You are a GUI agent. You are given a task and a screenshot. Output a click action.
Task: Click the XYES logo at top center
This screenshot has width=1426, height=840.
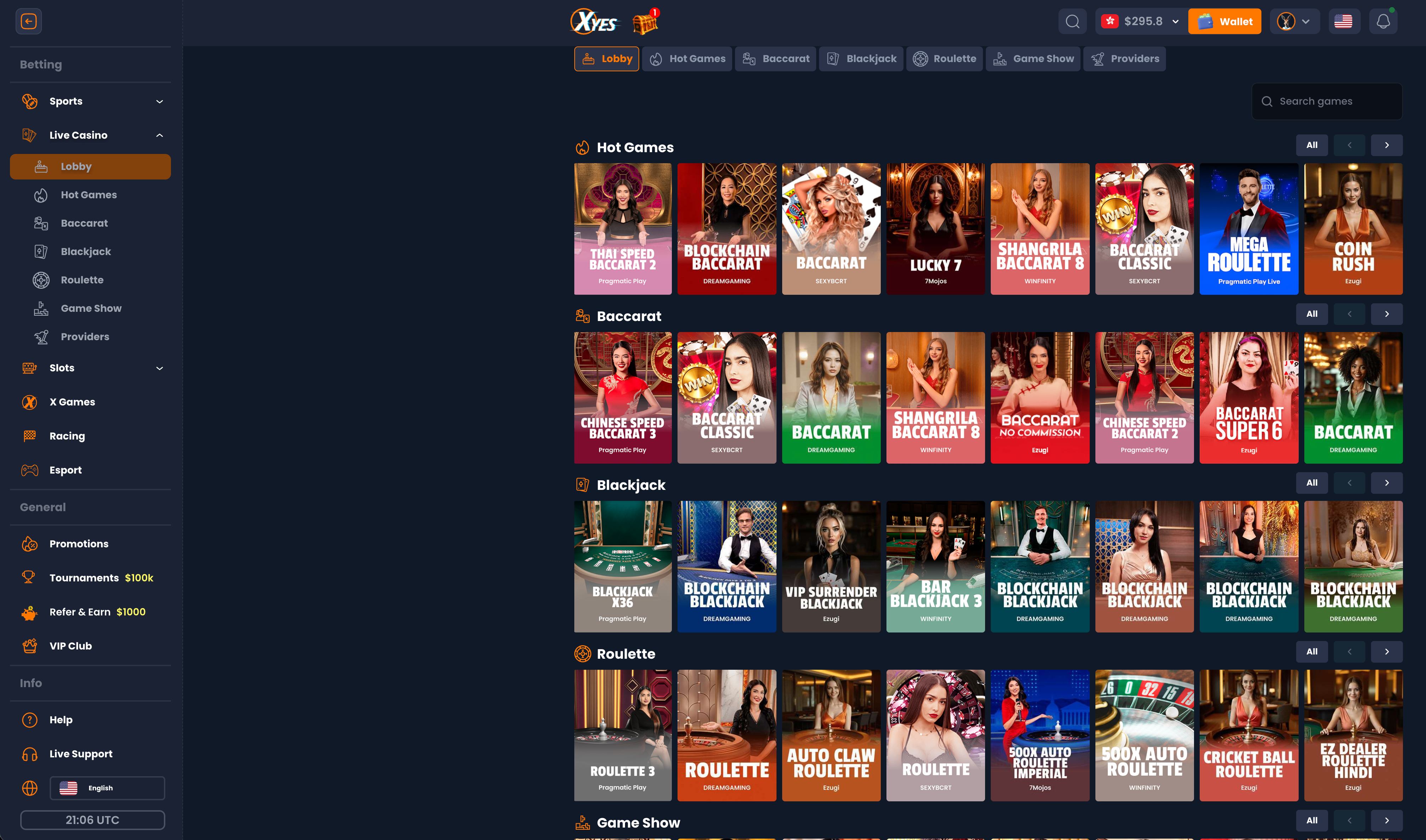[595, 22]
